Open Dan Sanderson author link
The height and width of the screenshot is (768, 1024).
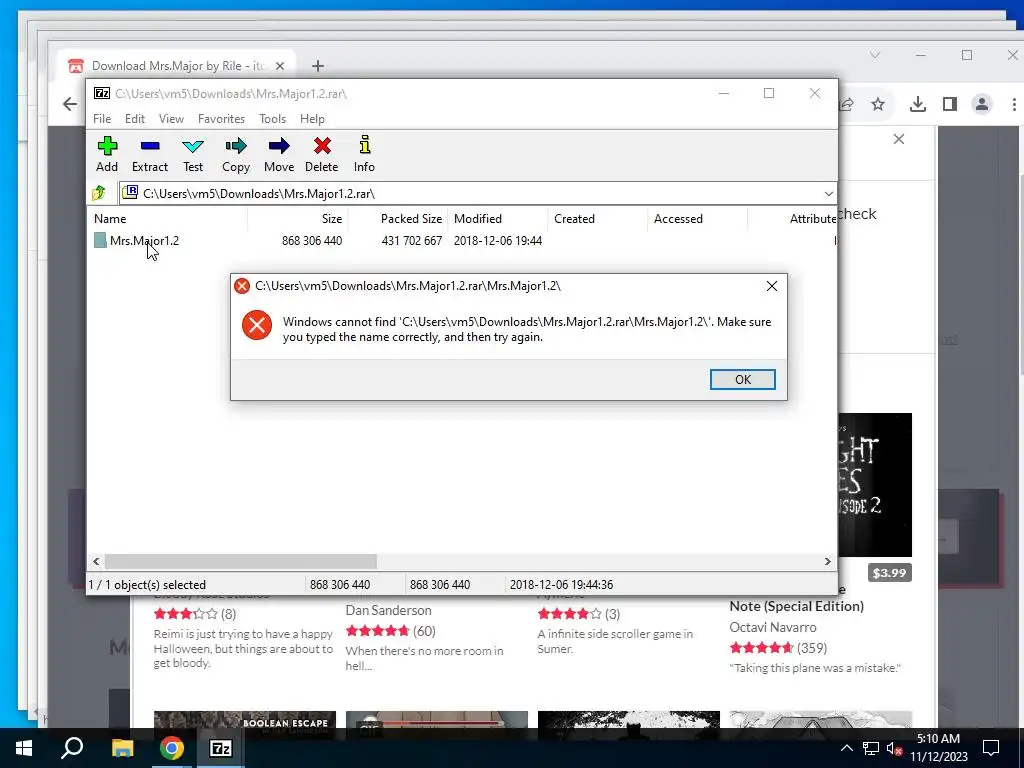point(389,611)
